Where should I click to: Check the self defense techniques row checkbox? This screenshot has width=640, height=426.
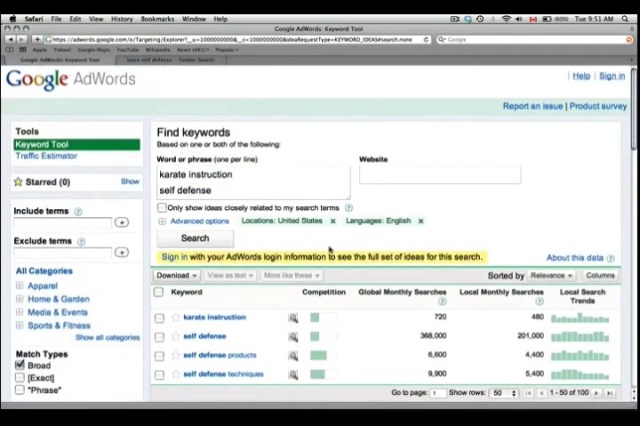click(159, 375)
